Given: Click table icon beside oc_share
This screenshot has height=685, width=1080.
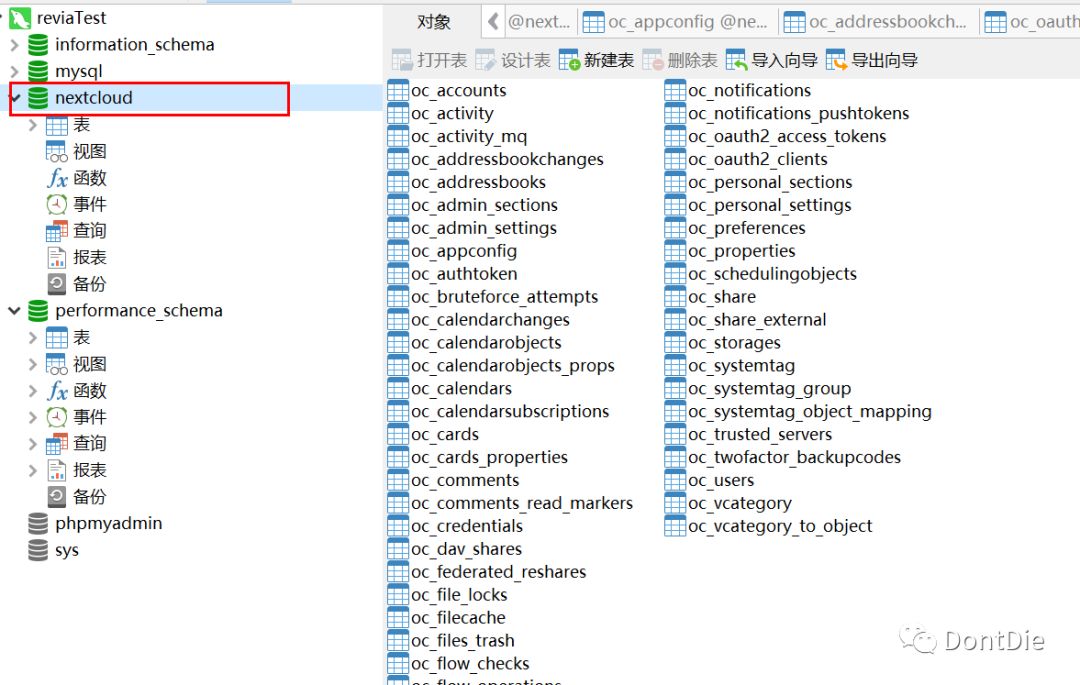Looking at the screenshot, I should pyautogui.click(x=675, y=297).
